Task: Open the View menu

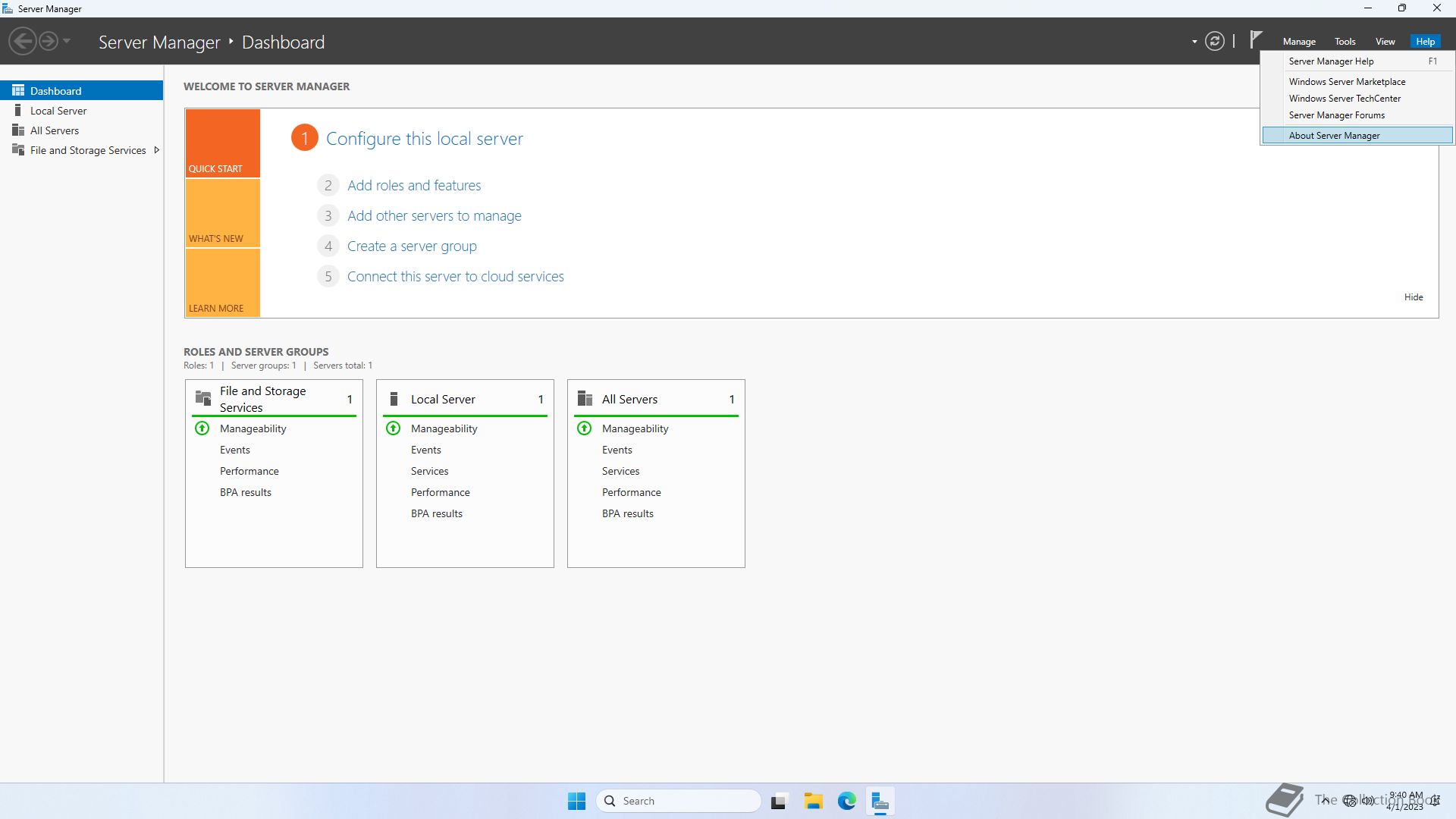Action: tap(1385, 42)
